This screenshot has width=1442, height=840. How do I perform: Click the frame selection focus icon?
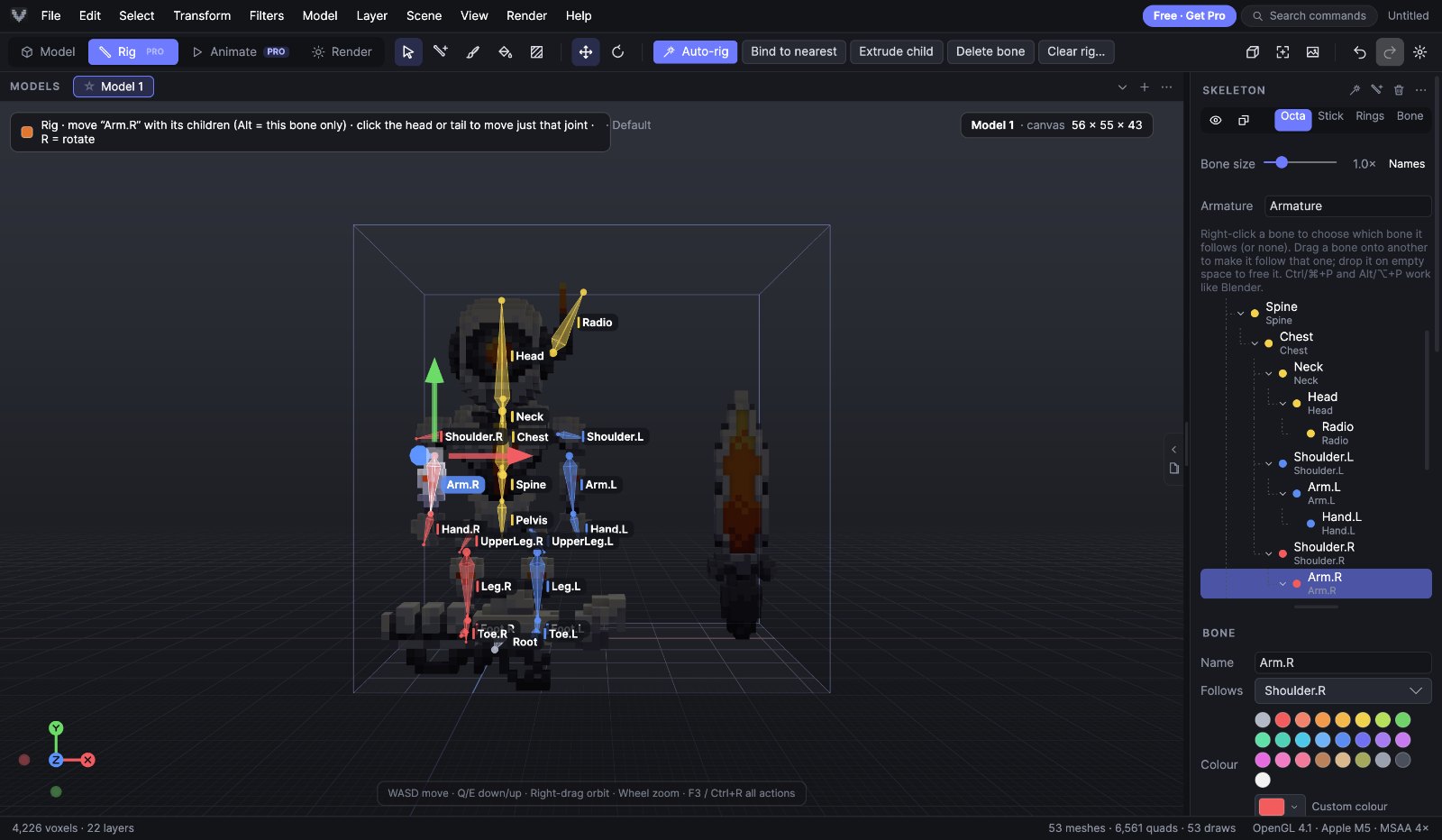pyautogui.click(x=1282, y=52)
